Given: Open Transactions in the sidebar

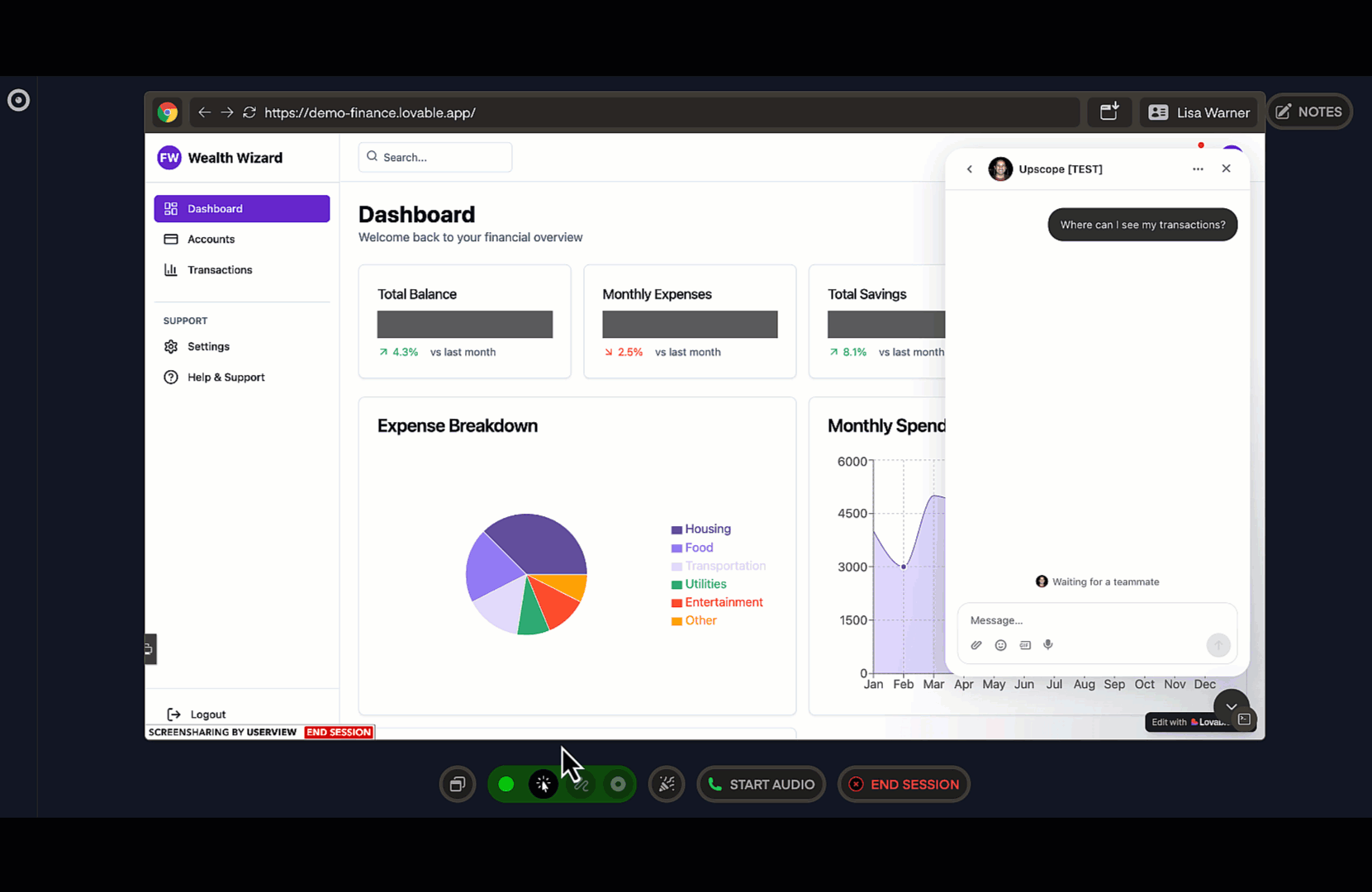Looking at the screenshot, I should (220, 270).
